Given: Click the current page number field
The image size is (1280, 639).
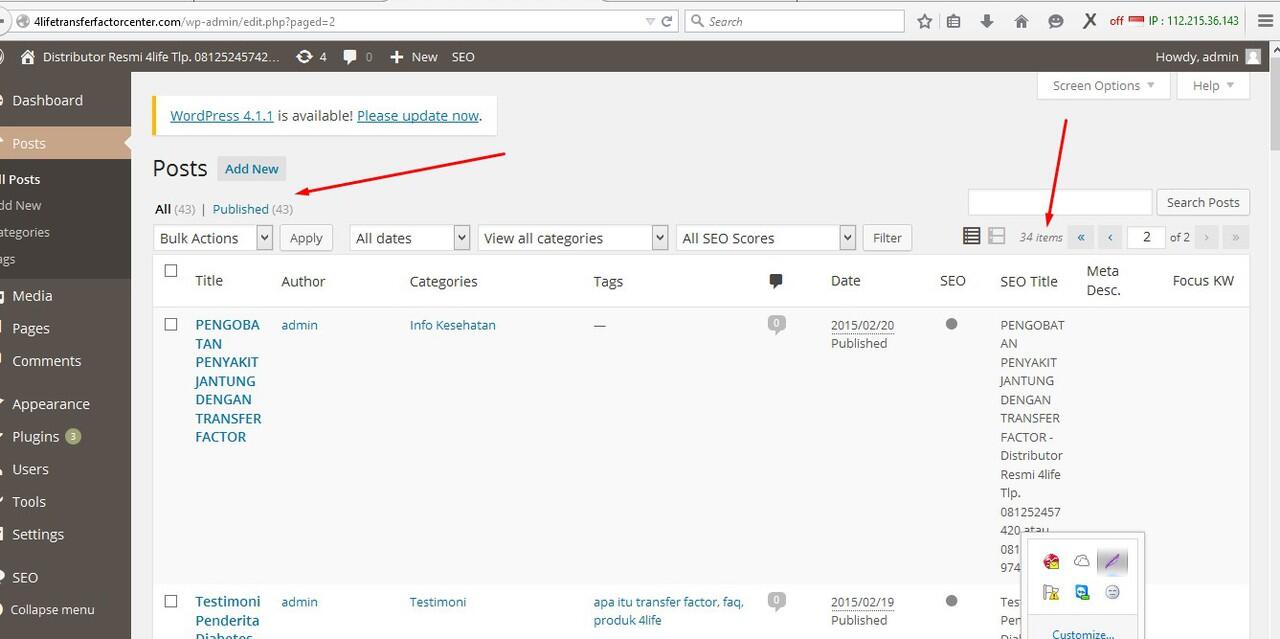Looking at the screenshot, I should [1146, 237].
